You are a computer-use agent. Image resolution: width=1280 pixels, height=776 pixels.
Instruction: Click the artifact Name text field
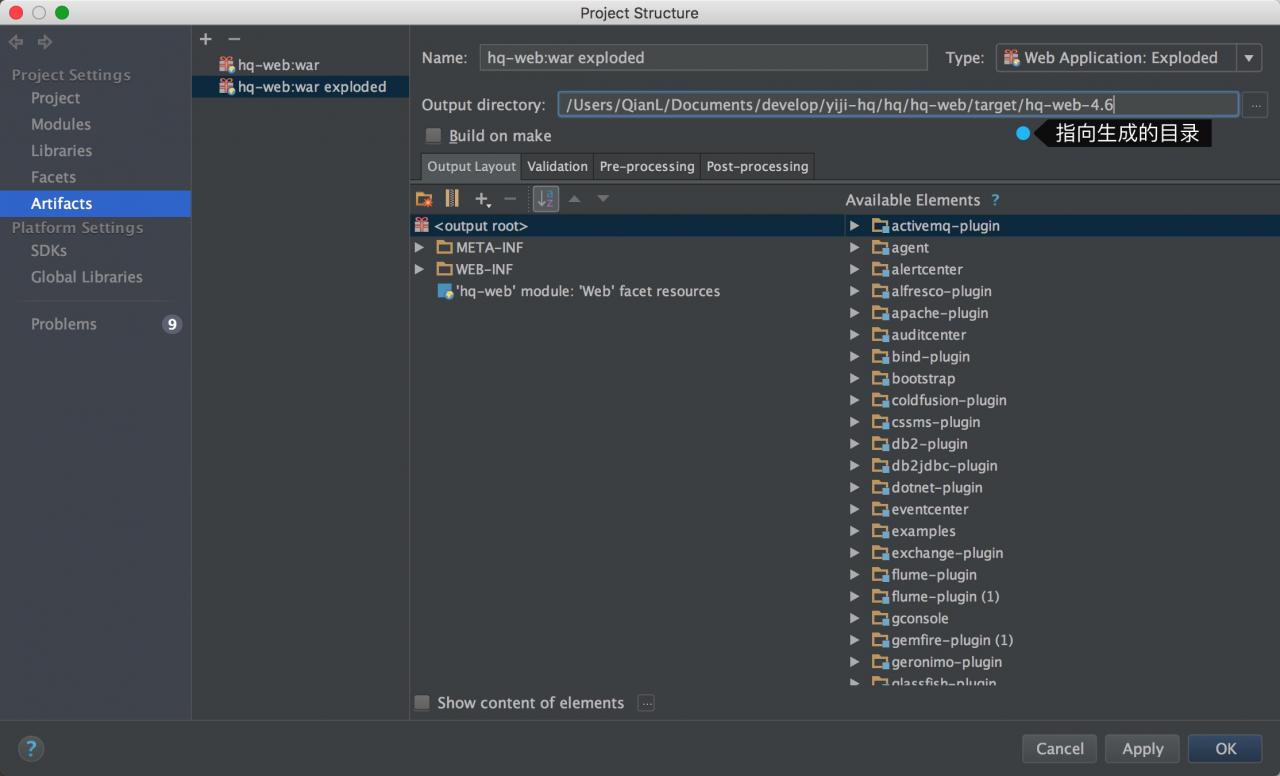point(703,58)
